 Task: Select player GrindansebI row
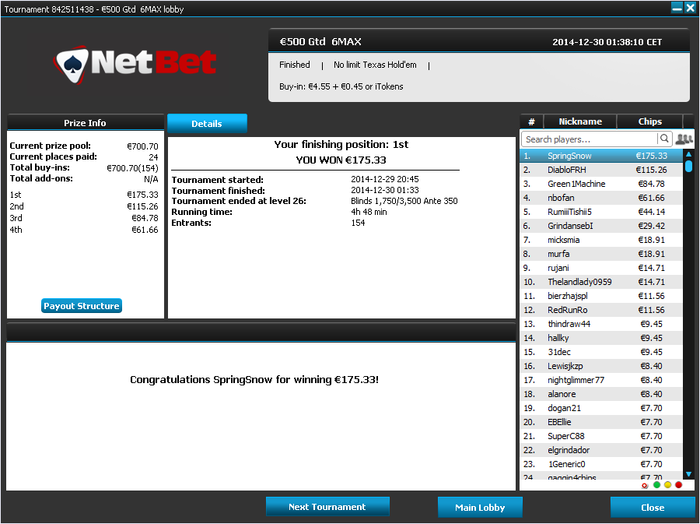[x=601, y=226]
